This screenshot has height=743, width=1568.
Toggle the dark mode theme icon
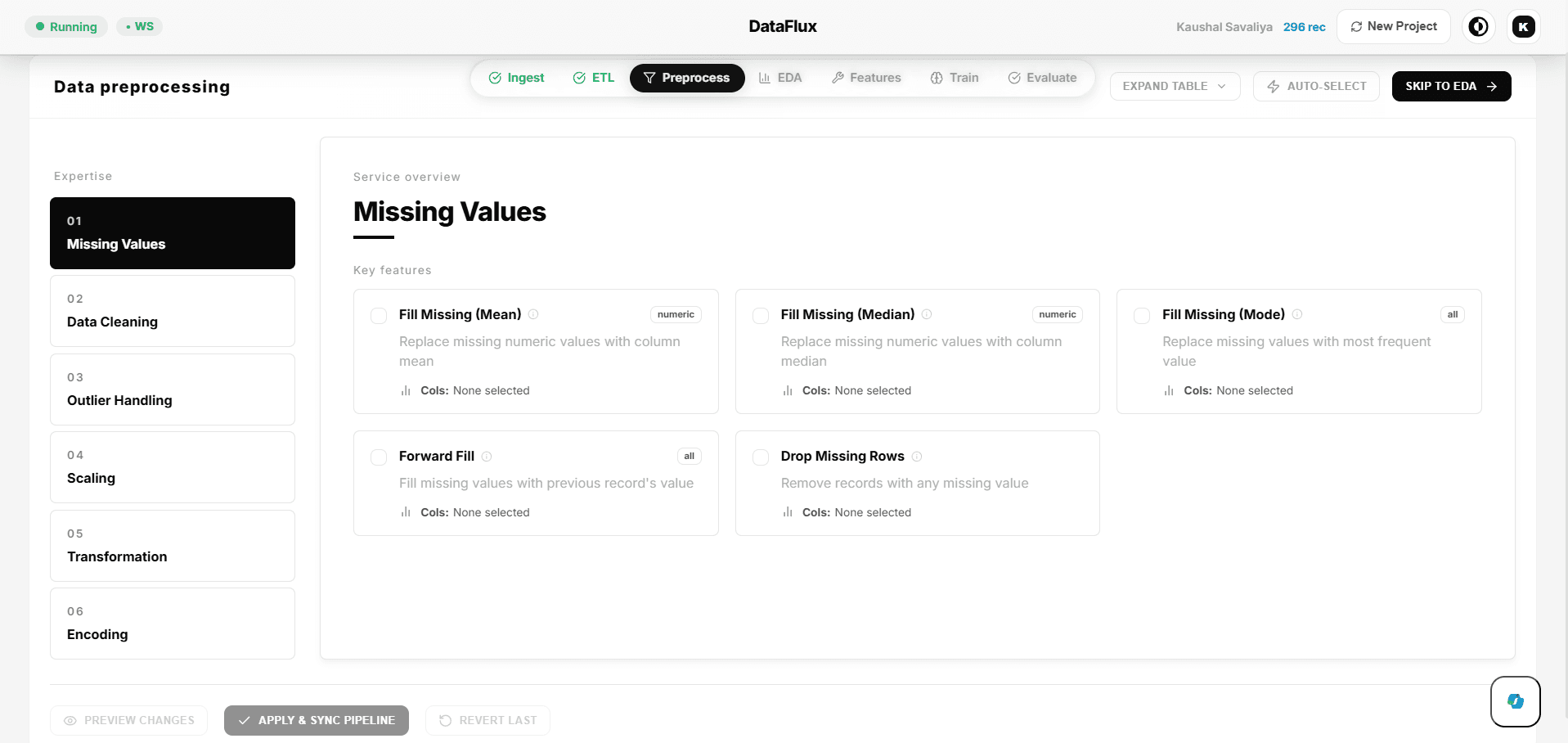click(1478, 26)
